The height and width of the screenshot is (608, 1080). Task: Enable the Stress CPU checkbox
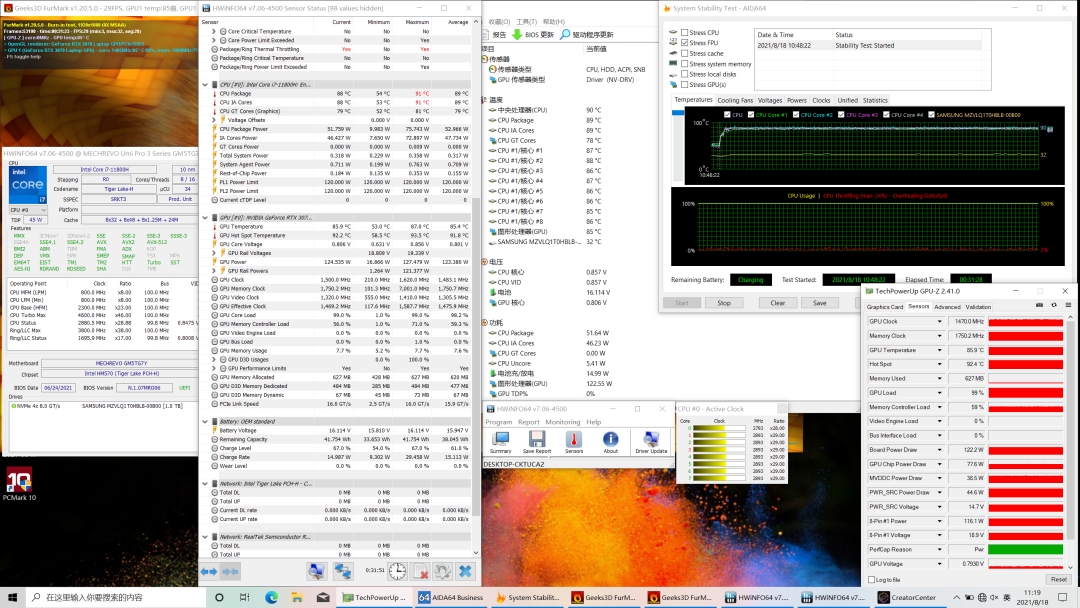click(684, 33)
